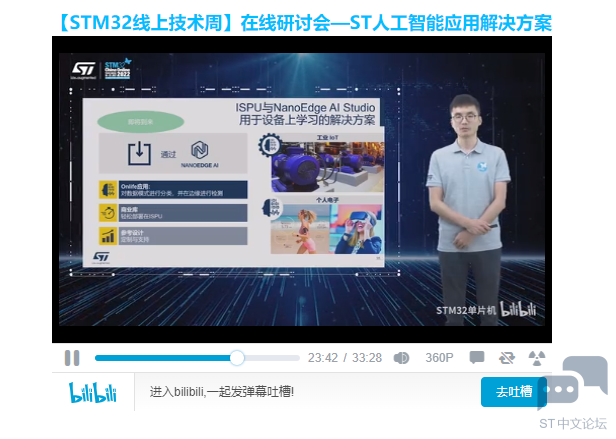This screenshot has height=439, width=616.
Task: Toggle danmaku comments with speech bubble icon
Action: pos(477,358)
